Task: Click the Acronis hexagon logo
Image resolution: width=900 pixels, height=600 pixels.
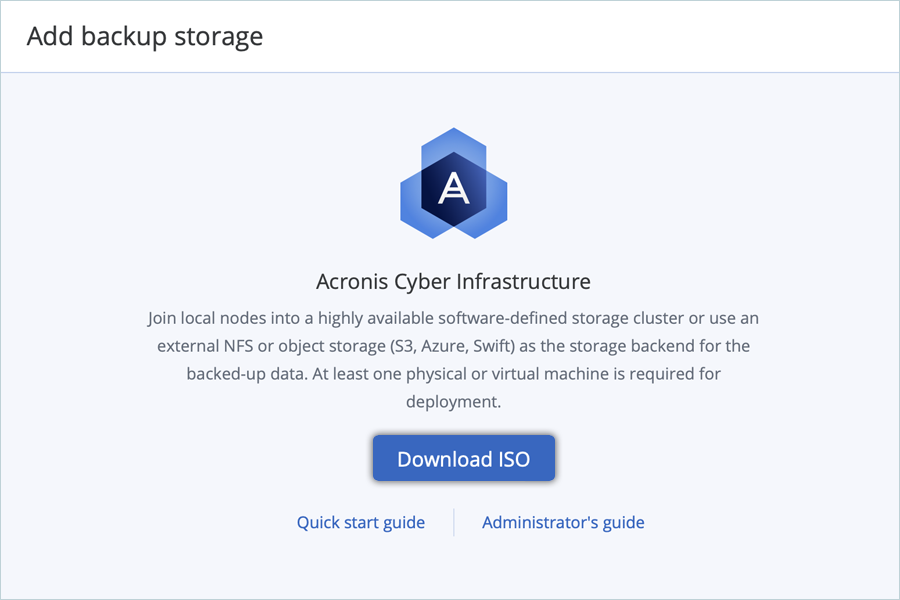Action: [453, 184]
